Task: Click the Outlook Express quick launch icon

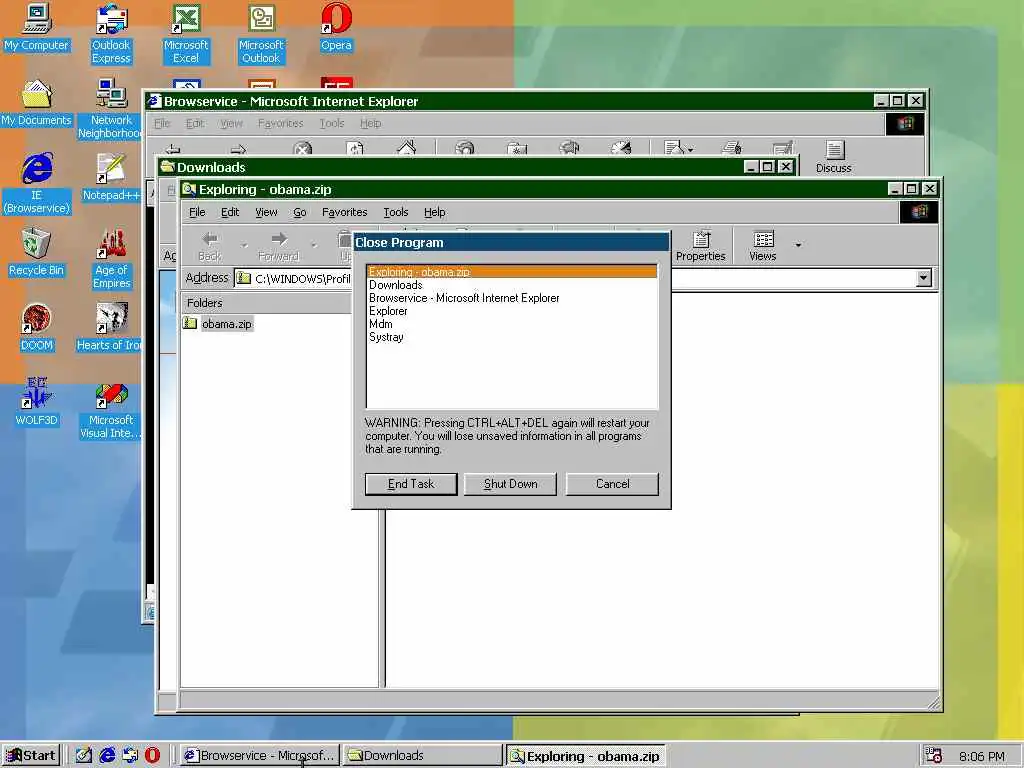Action: click(x=130, y=755)
